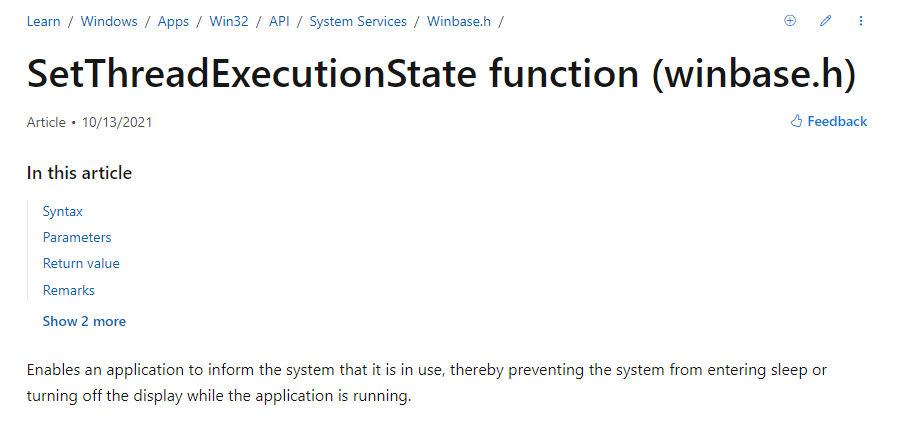Click the In this article heading
Screen dimensions: 914x427
tap(79, 173)
